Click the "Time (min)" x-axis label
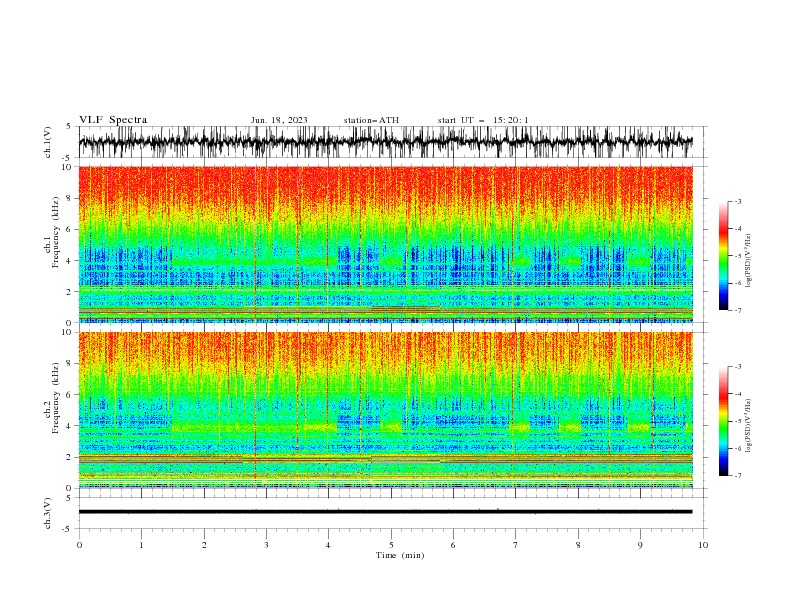The height and width of the screenshot is (612, 792). pyautogui.click(x=400, y=555)
